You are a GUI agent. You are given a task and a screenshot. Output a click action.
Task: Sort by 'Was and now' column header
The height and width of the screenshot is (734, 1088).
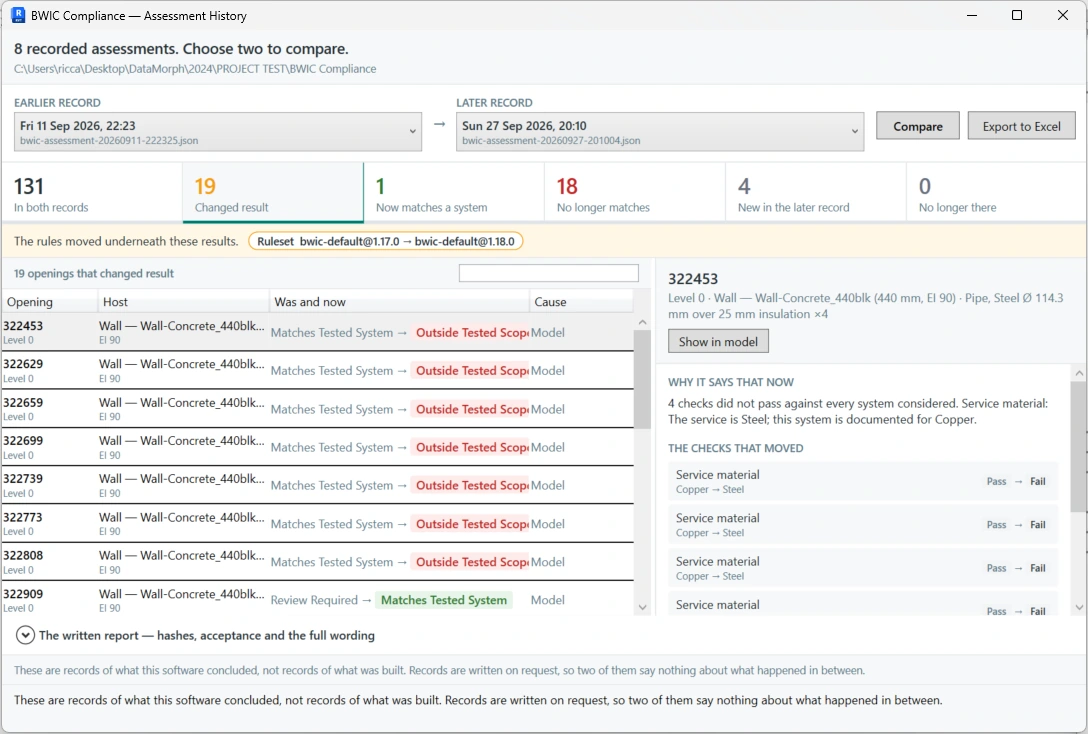400,302
